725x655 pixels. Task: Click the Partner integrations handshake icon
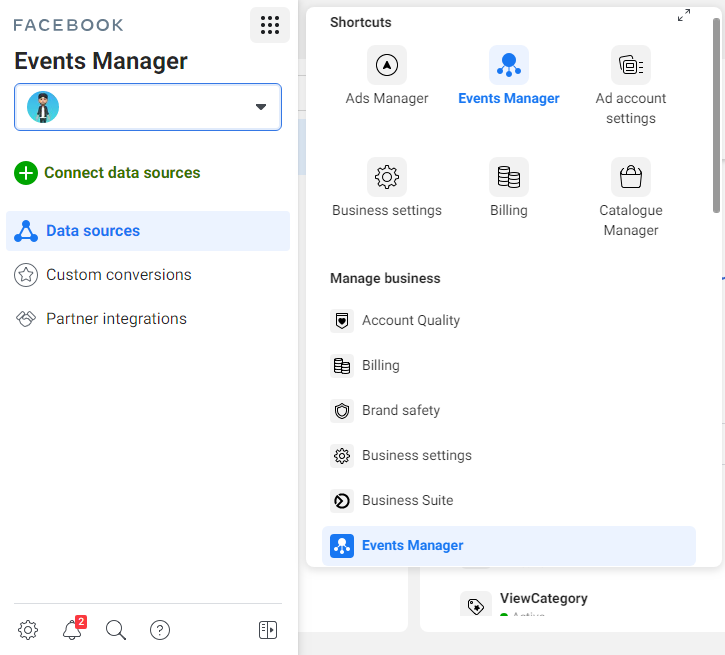pos(26,318)
